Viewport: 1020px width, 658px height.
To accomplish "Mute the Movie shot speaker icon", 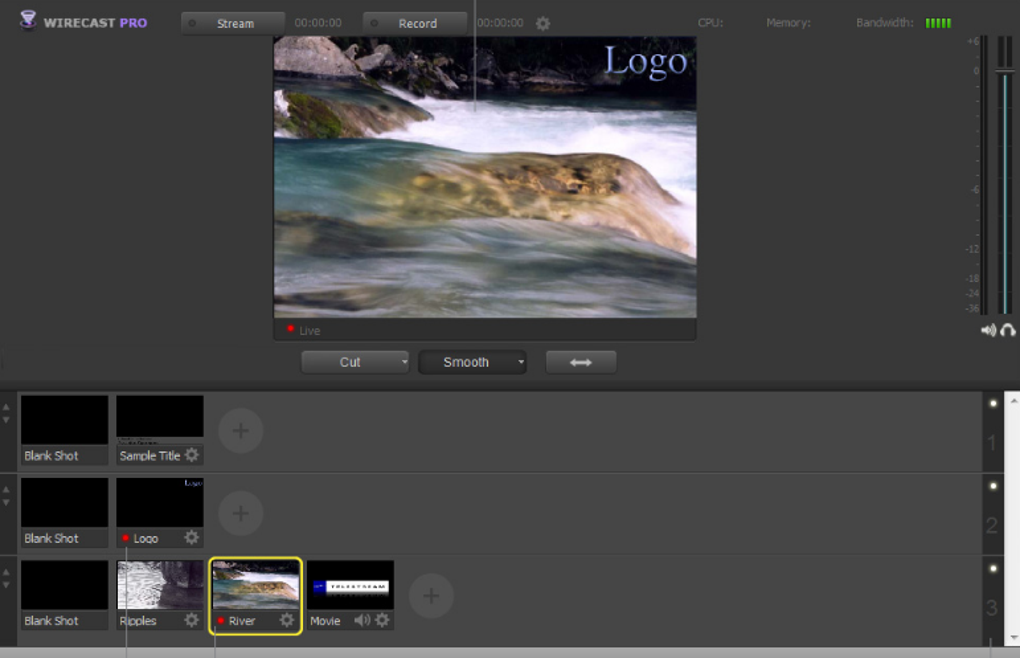I will pos(362,620).
